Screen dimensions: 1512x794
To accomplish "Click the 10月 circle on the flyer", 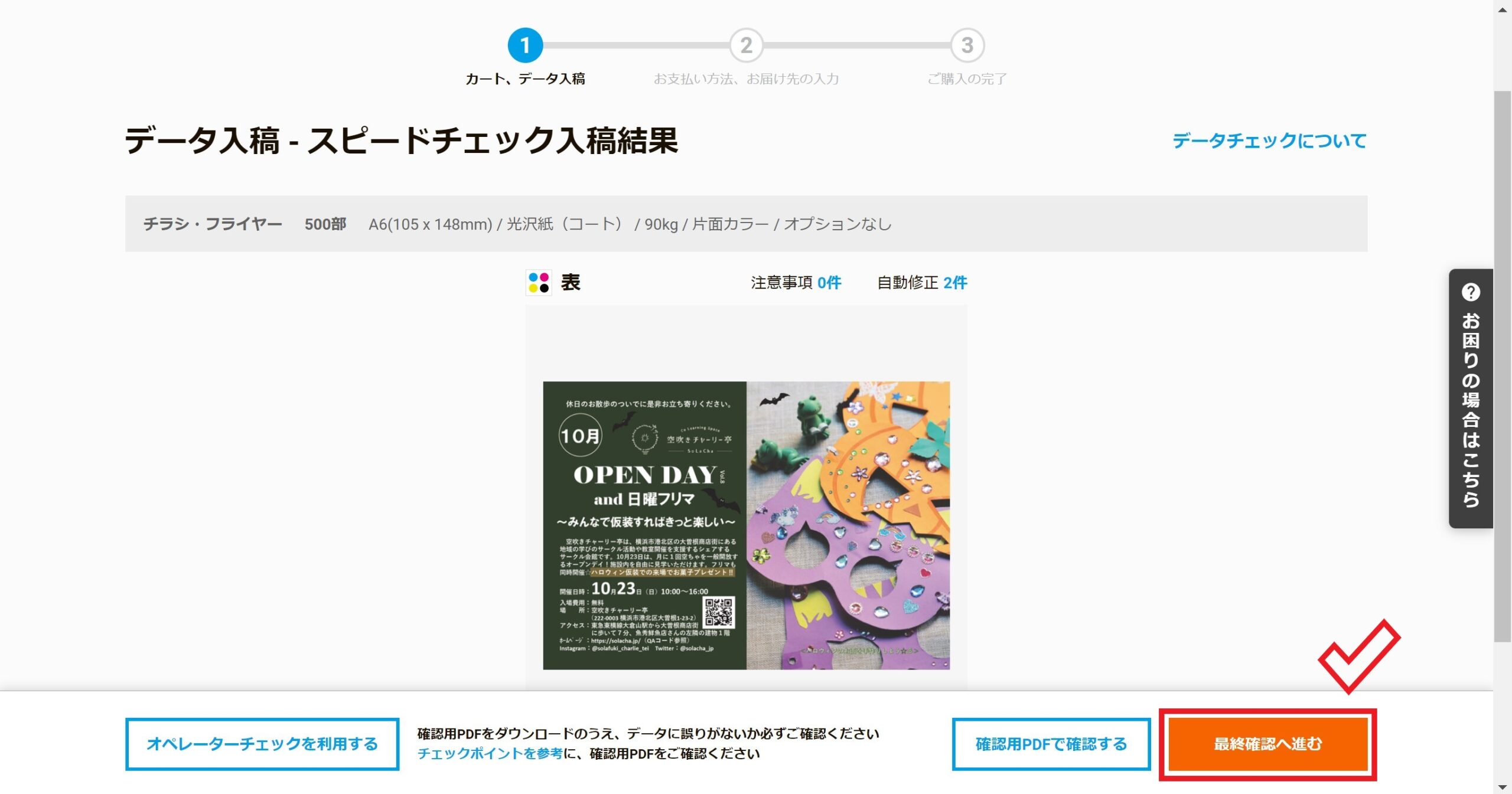I will click(x=580, y=436).
